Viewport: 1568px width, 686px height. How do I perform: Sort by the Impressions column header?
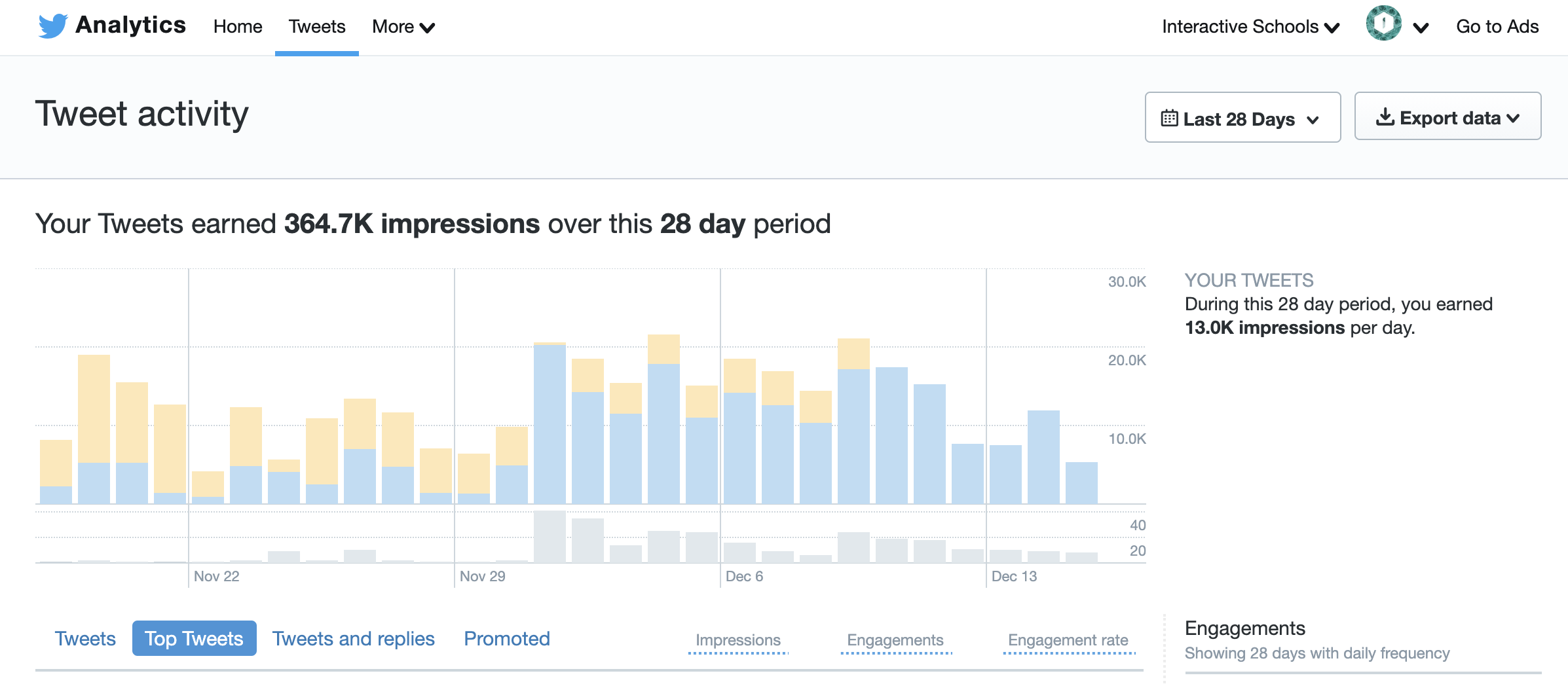tap(737, 640)
